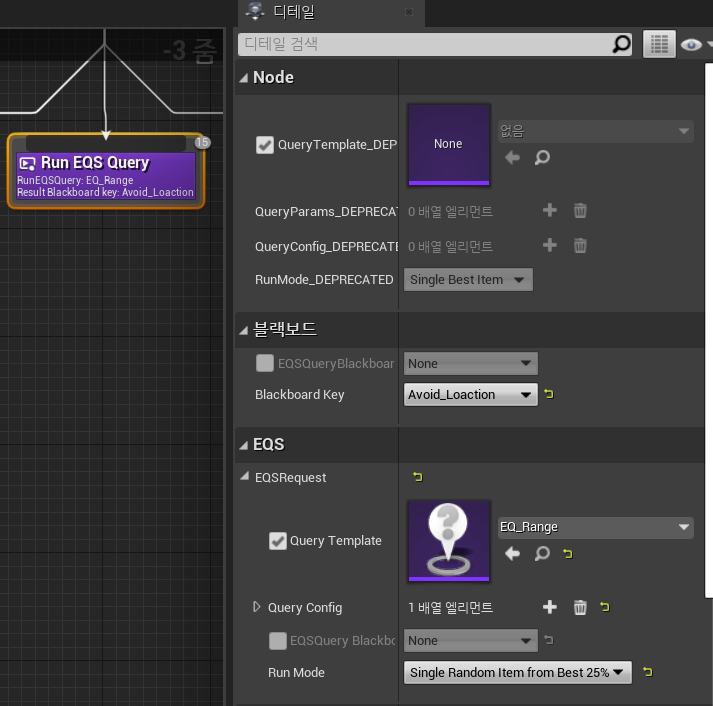Viewport: 713px width, 706px height.
Task: Open Run Mode Single Random Item dropdown
Action: pyautogui.click(x=517, y=672)
